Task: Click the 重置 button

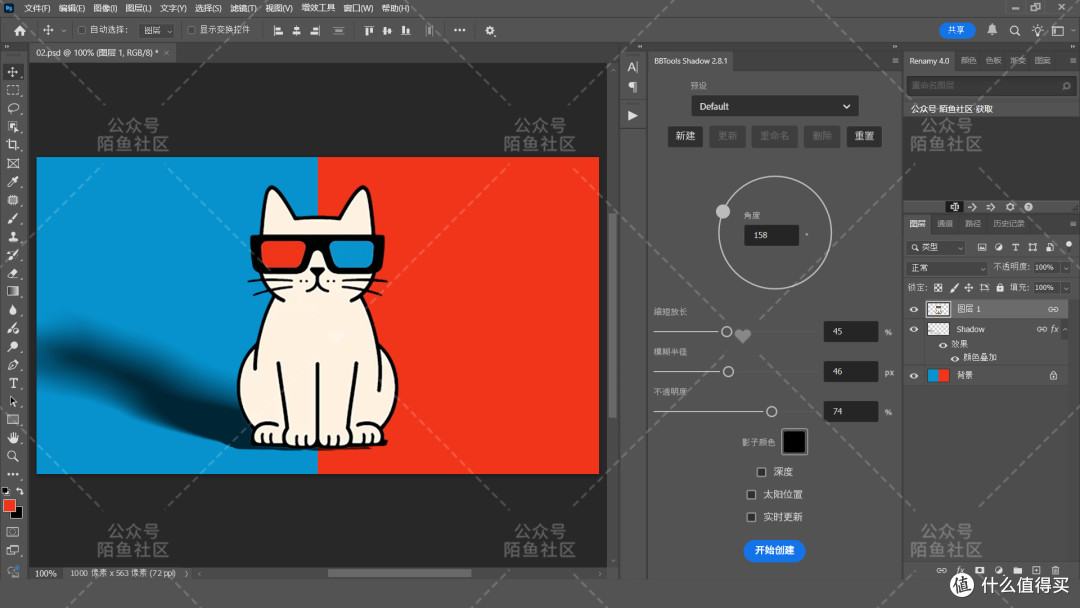Action: coord(864,136)
